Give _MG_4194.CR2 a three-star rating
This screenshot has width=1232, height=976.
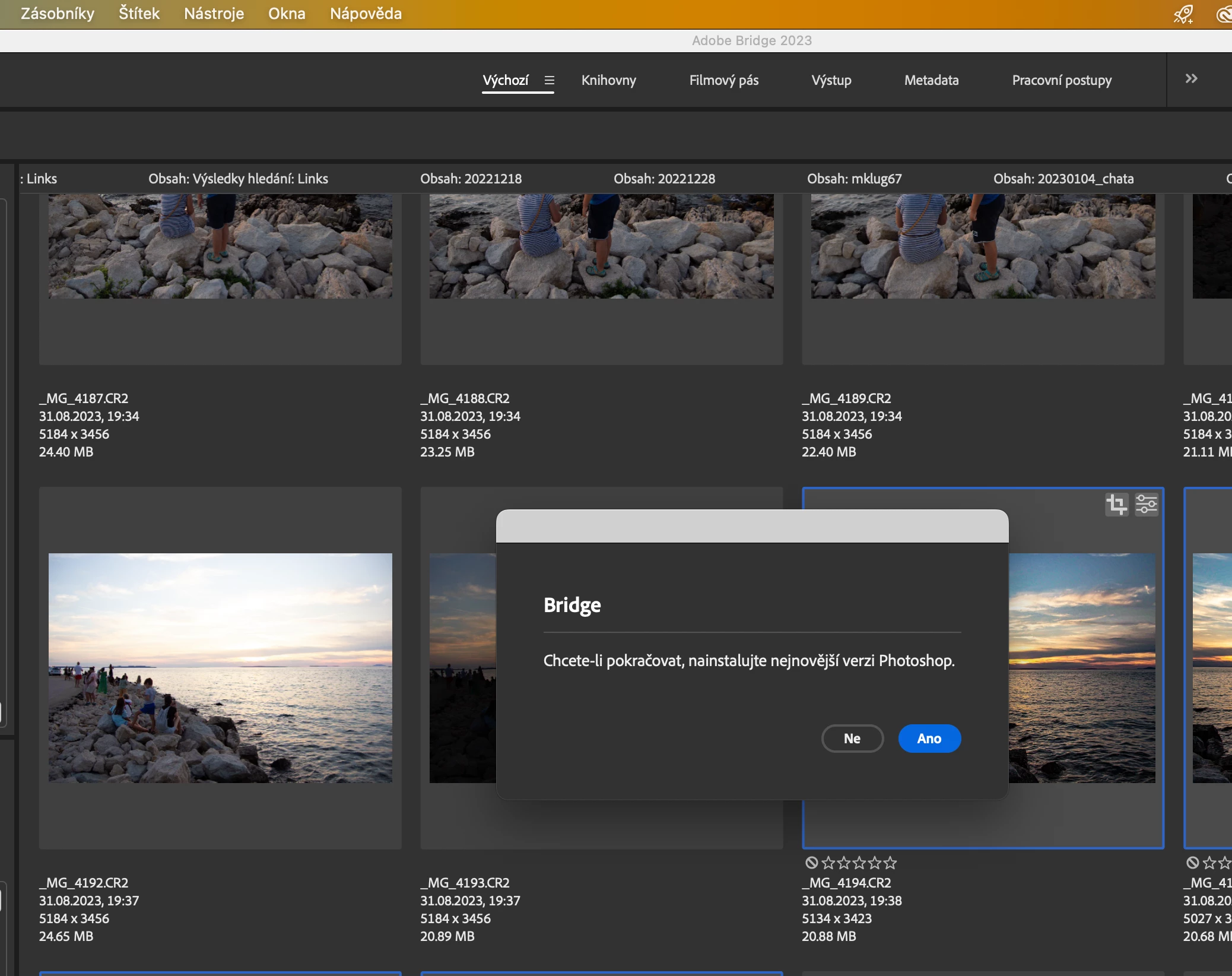[859, 863]
